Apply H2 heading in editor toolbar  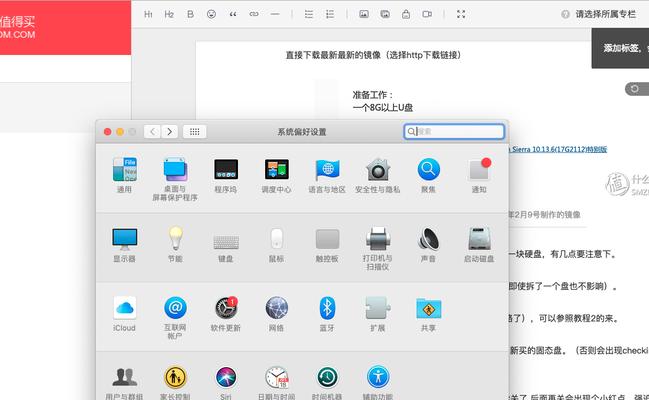pos(169,14)
